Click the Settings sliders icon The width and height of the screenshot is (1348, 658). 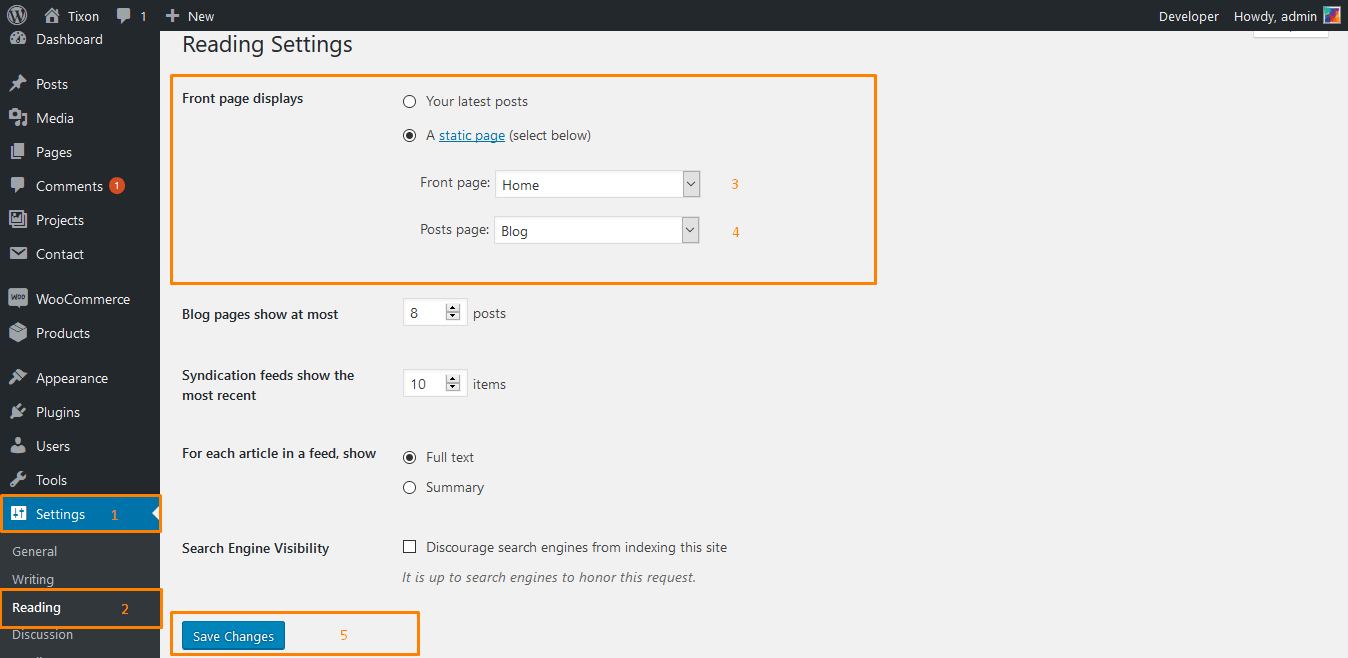click(x=18, y=514)
